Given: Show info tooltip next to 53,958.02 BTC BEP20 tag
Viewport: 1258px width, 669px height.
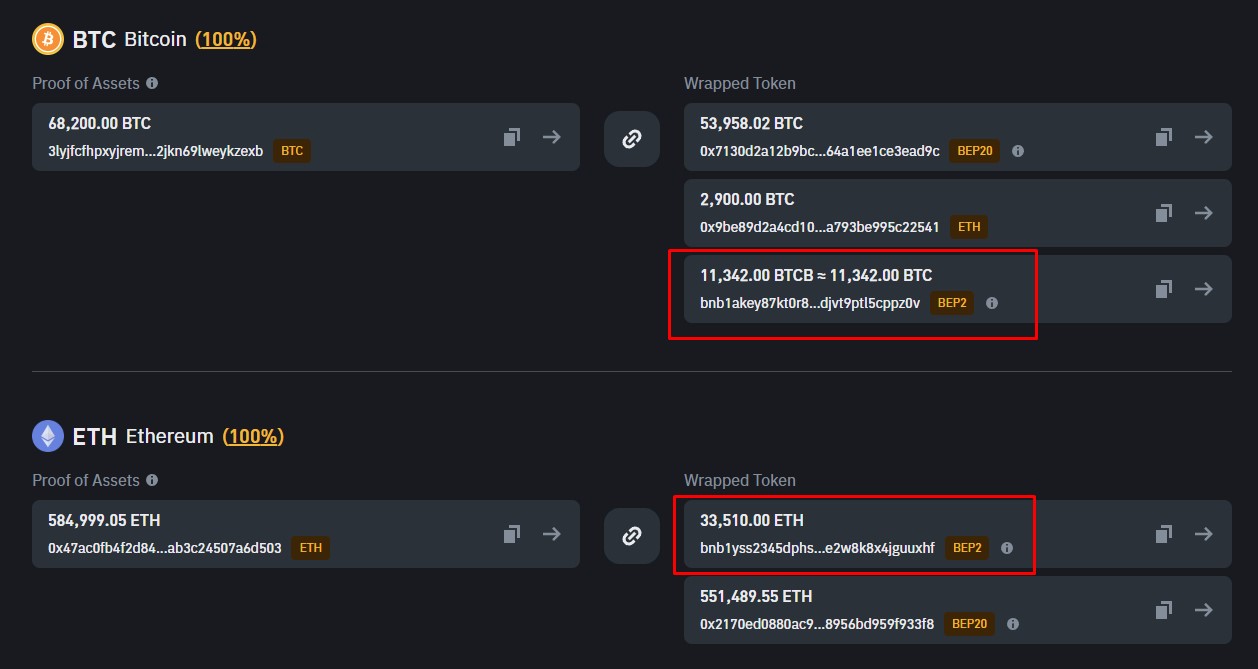Looking at the screenshot, I should [x=1017, y=151].
